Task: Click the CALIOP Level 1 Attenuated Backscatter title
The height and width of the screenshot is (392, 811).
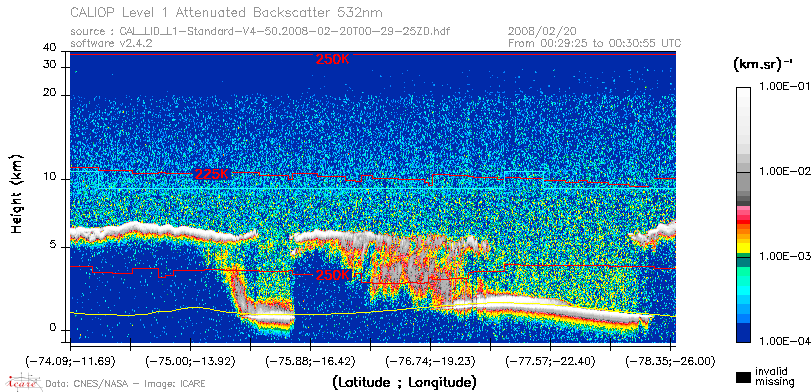Action: pyautogui.click(x=227, y=12)
